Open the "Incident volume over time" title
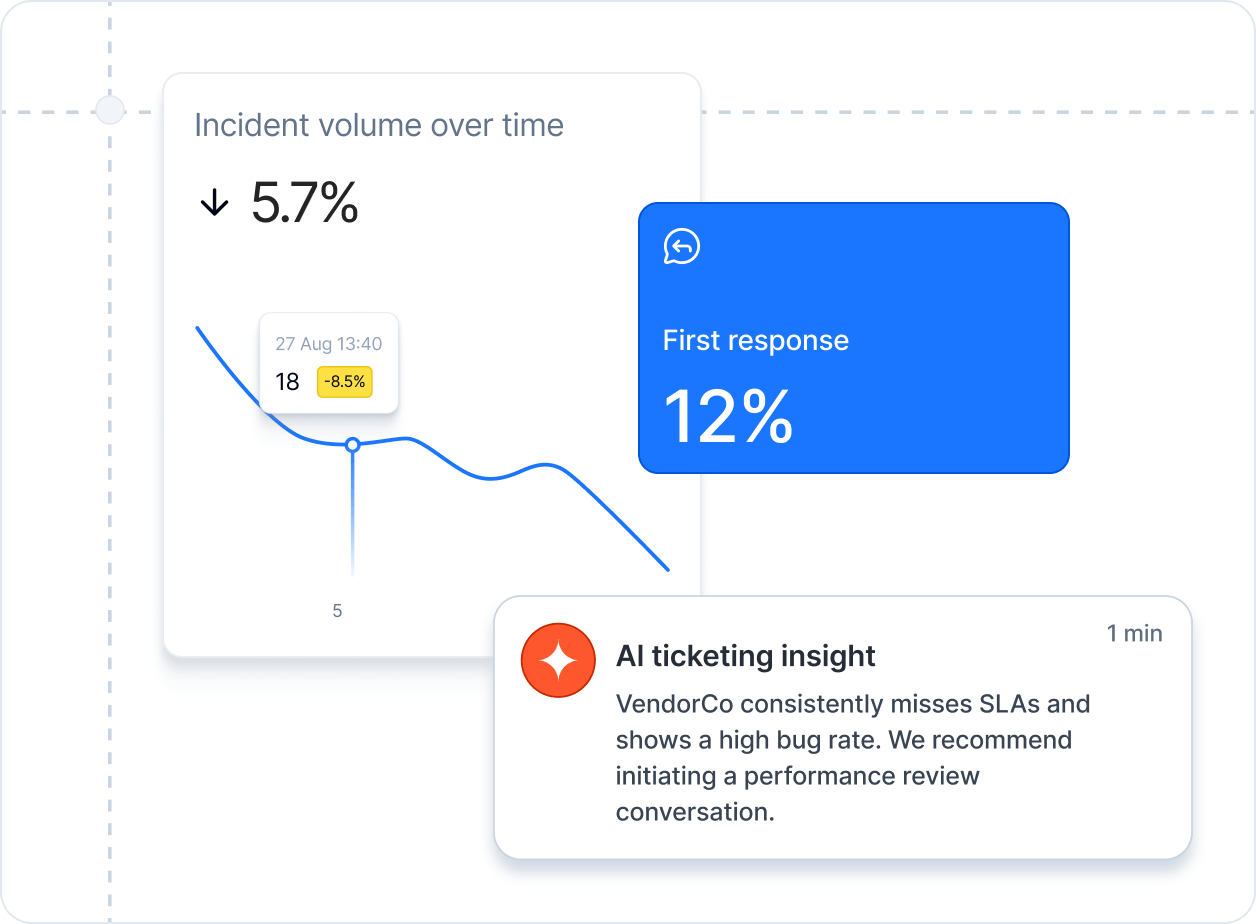This screenshot has width=1256, height=924. [379, 126]
